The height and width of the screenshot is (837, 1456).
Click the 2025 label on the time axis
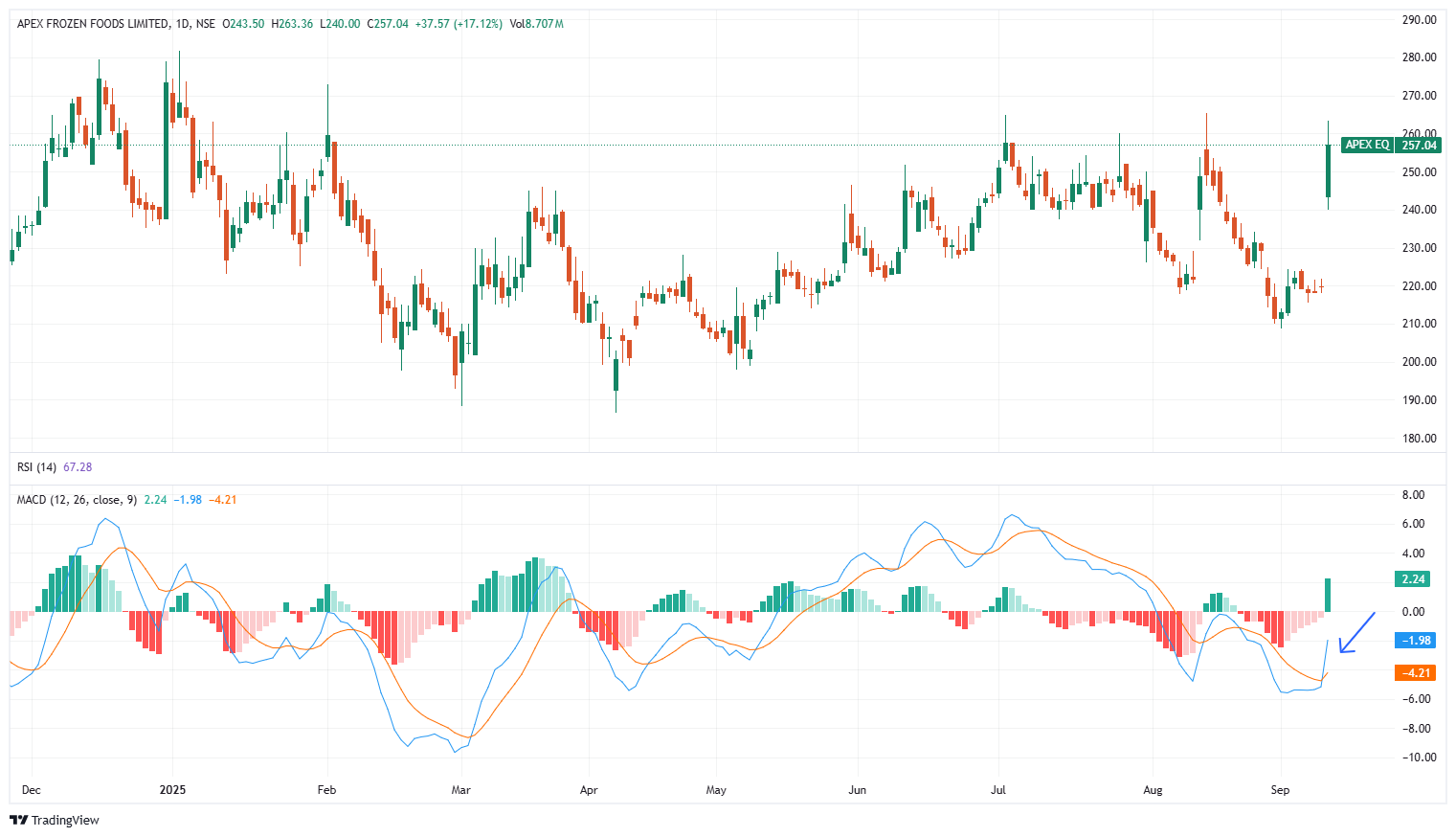pos(172,790)
